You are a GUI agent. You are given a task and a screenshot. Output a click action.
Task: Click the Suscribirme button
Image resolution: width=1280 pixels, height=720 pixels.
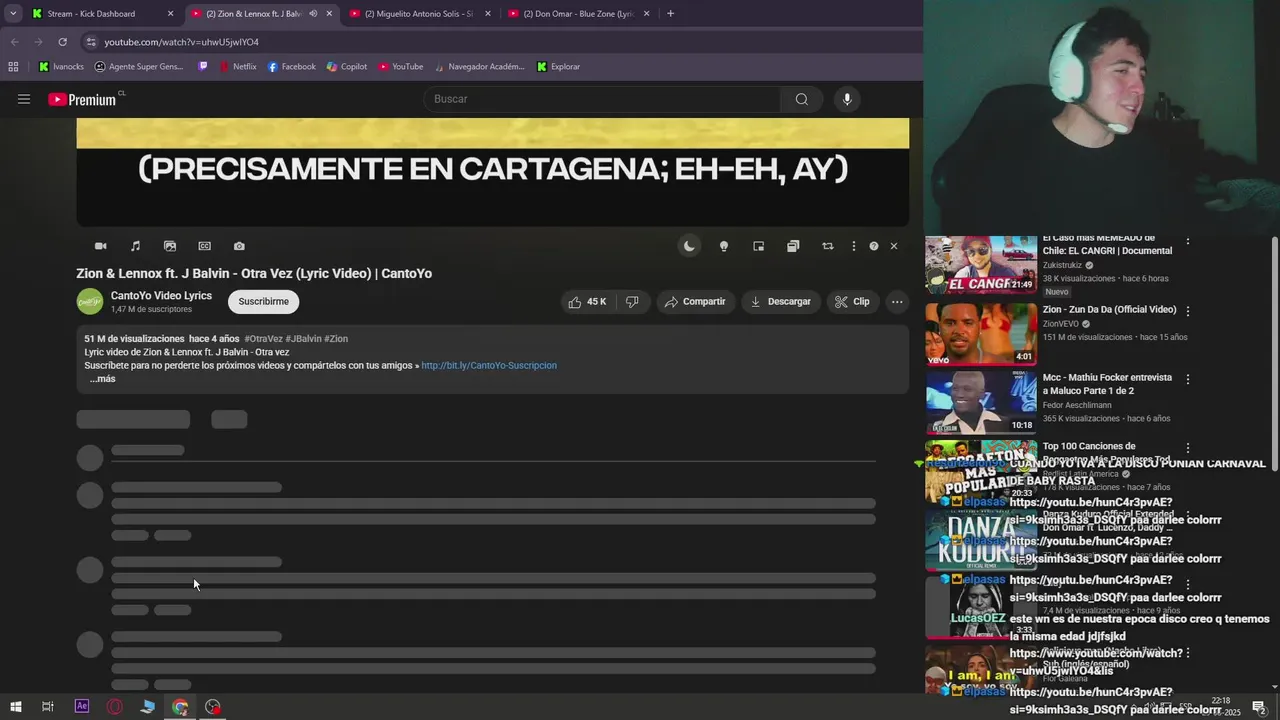pyautogui.click(x=264, y=301)
